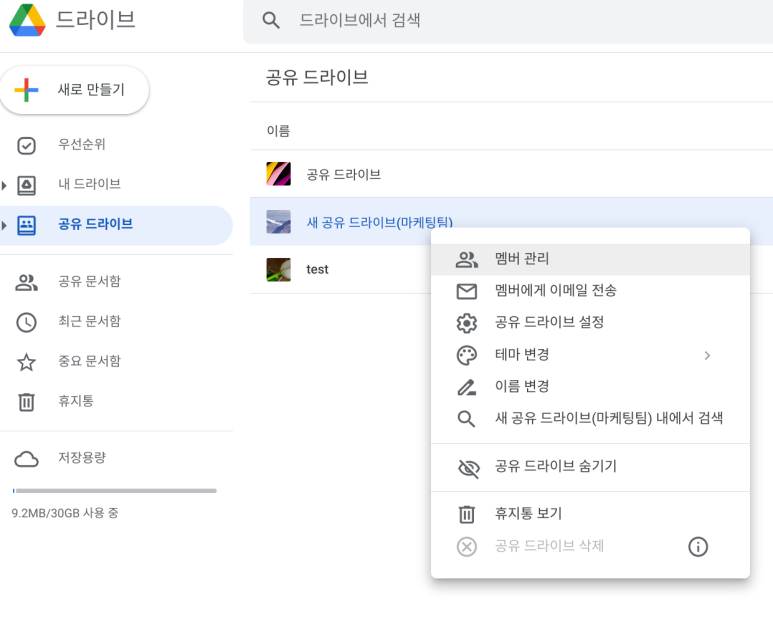Click the search magnifier icon in search bar
Screen dimensions: 773x627
(271, 21)
